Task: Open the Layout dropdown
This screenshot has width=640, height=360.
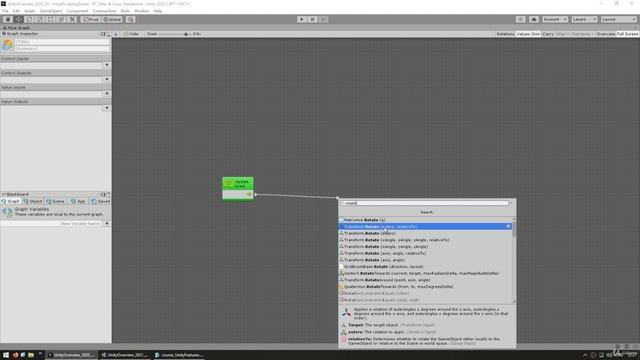Action: tap(618, 19)
